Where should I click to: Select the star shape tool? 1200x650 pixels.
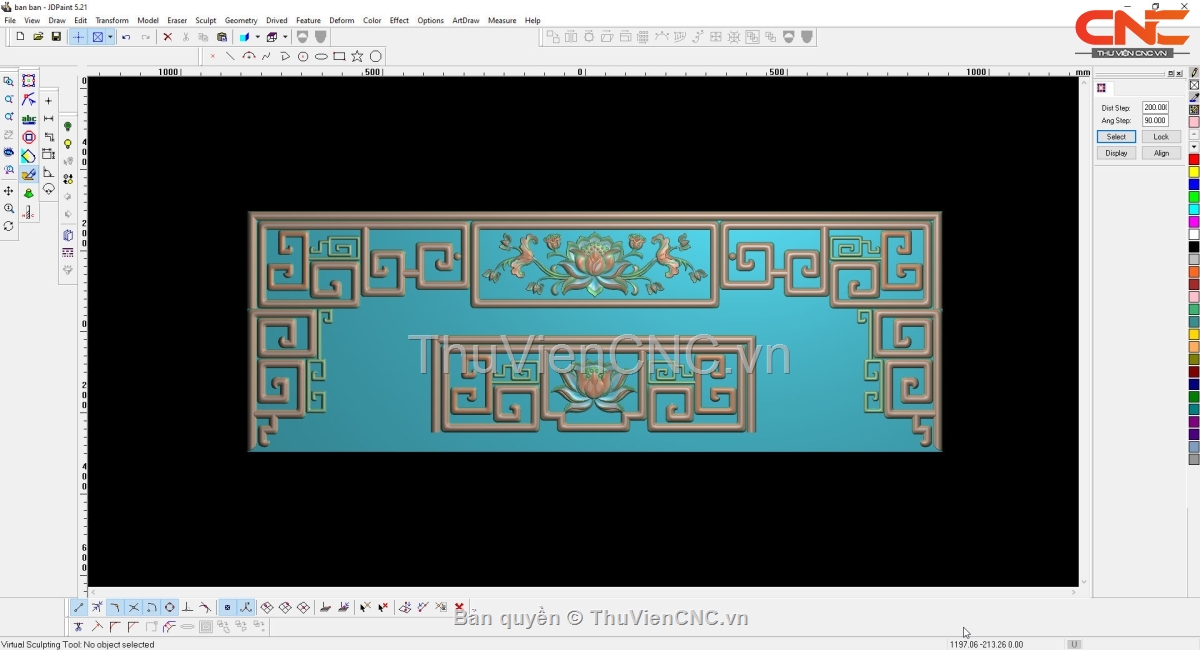[357, 57]
